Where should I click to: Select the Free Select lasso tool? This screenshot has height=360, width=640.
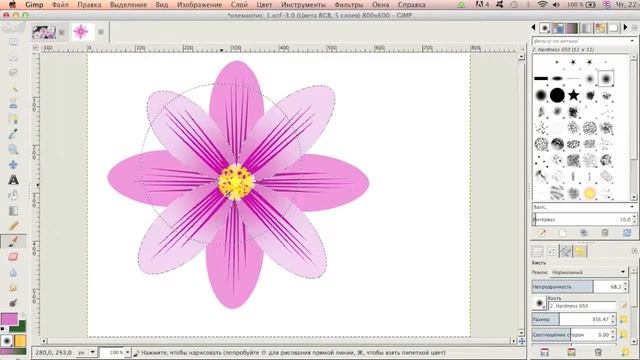tap(13, 73)
